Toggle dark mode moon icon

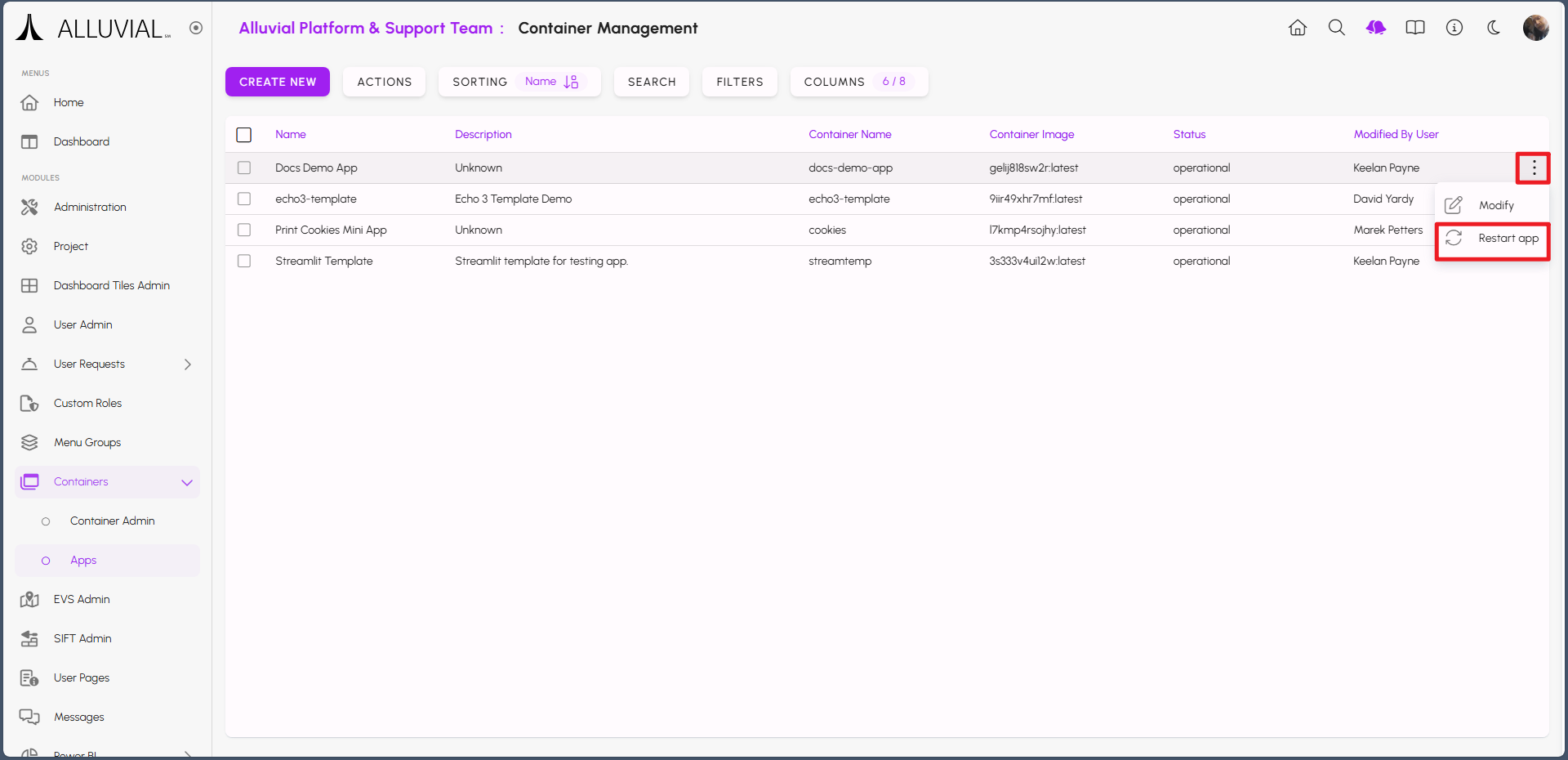click(1494, 28)
